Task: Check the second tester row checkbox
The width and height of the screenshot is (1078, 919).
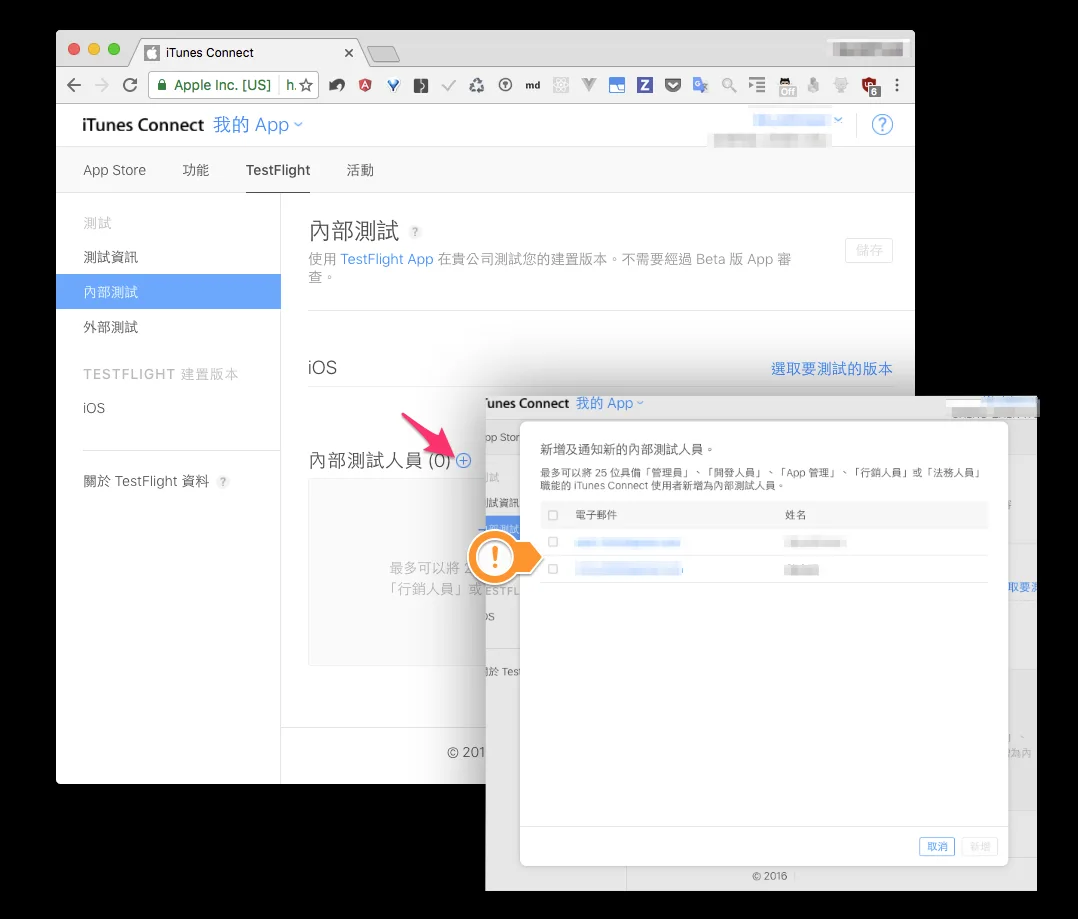Action: 553,568
